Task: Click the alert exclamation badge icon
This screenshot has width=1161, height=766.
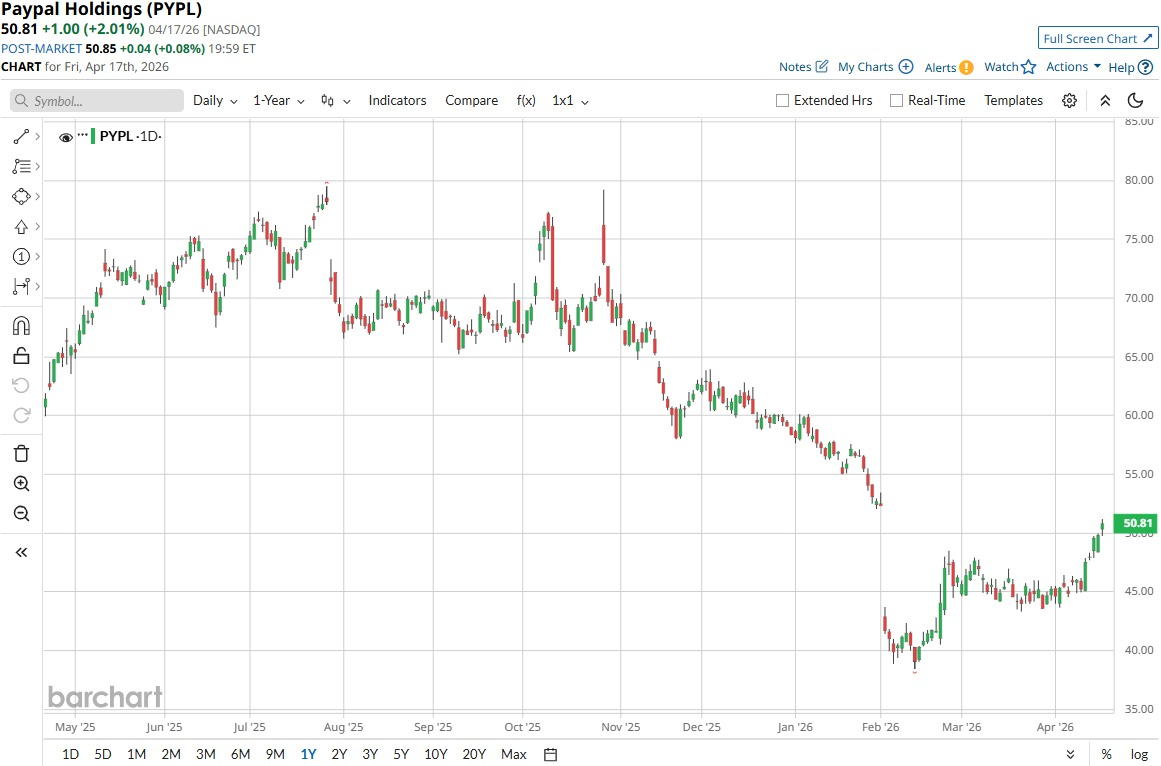Action: (966, 67)
